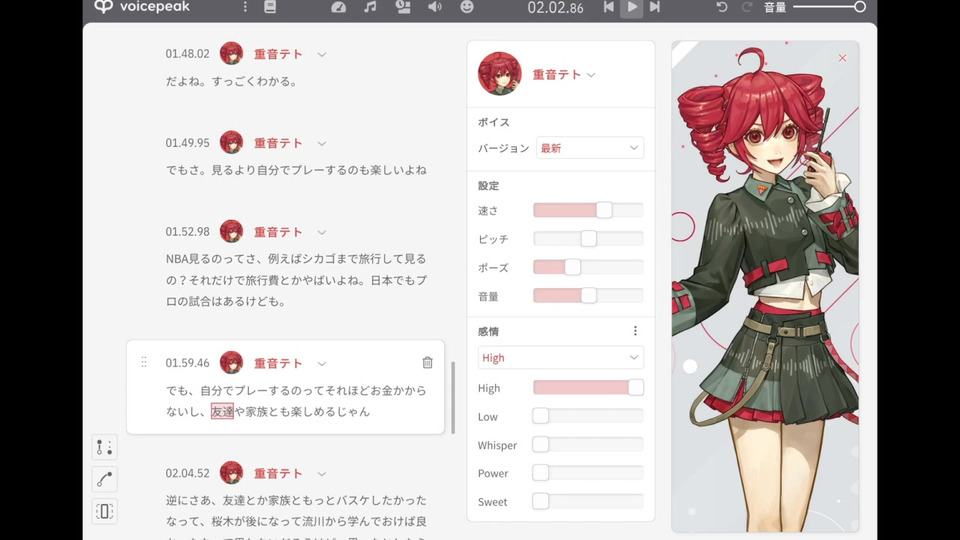Click the avatar of the 02.04.52 line
960x540 pixels.
click(231, 473)
